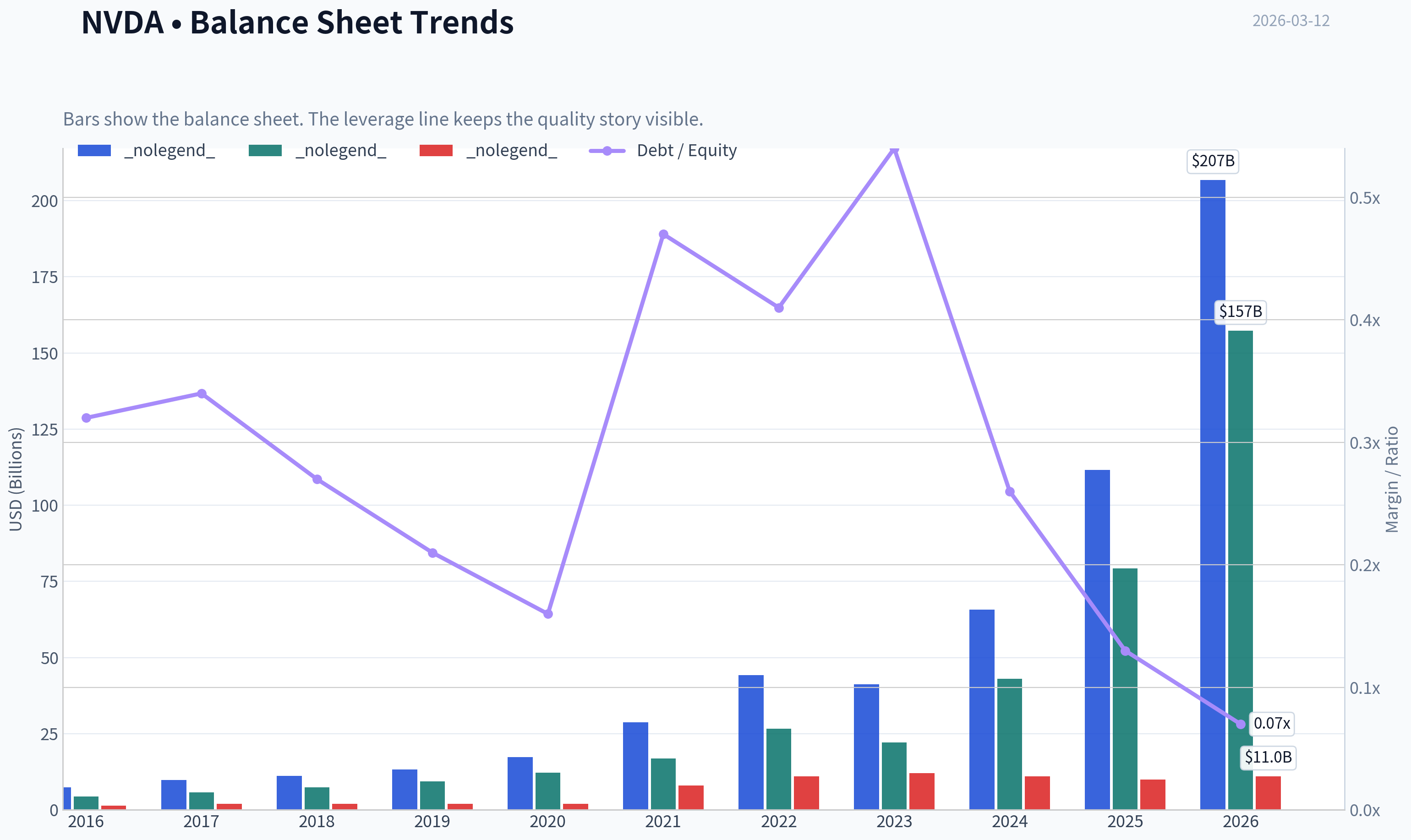
Task: Click the 0.3x tick on the right axis
Action: (1365, 442)
